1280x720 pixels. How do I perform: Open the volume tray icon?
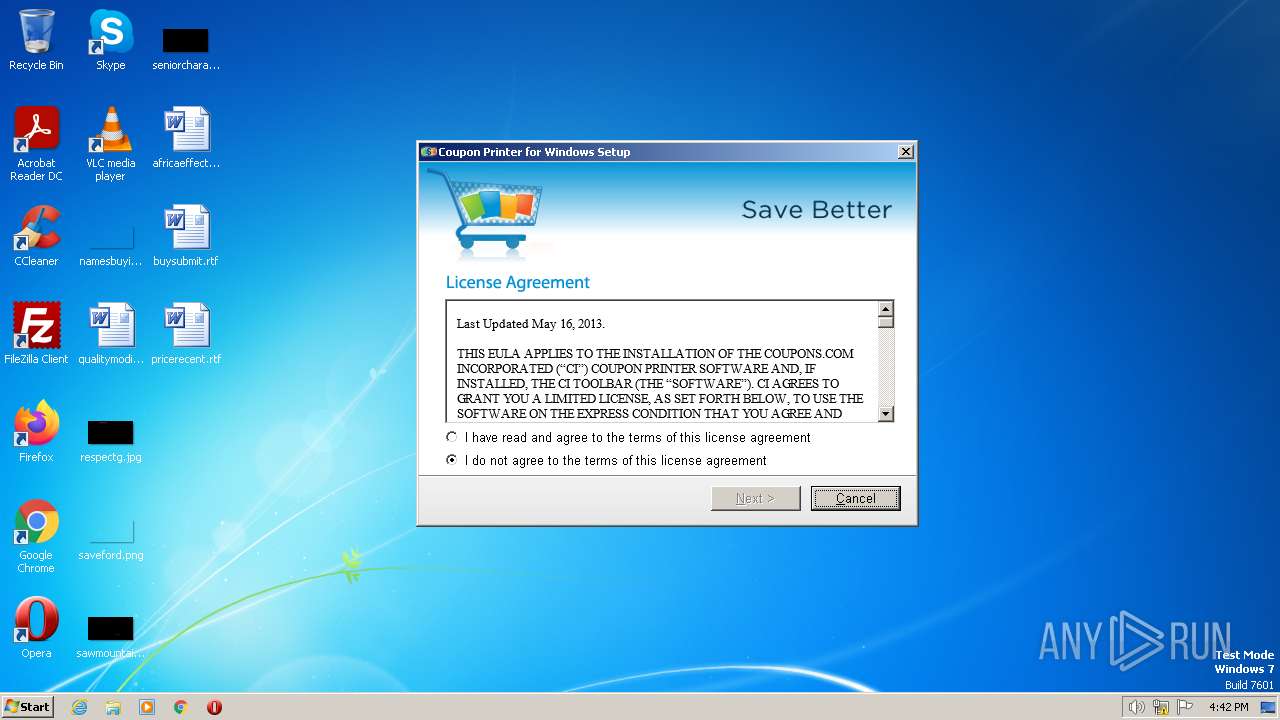pyautogui.click(x=1136, y=707)
